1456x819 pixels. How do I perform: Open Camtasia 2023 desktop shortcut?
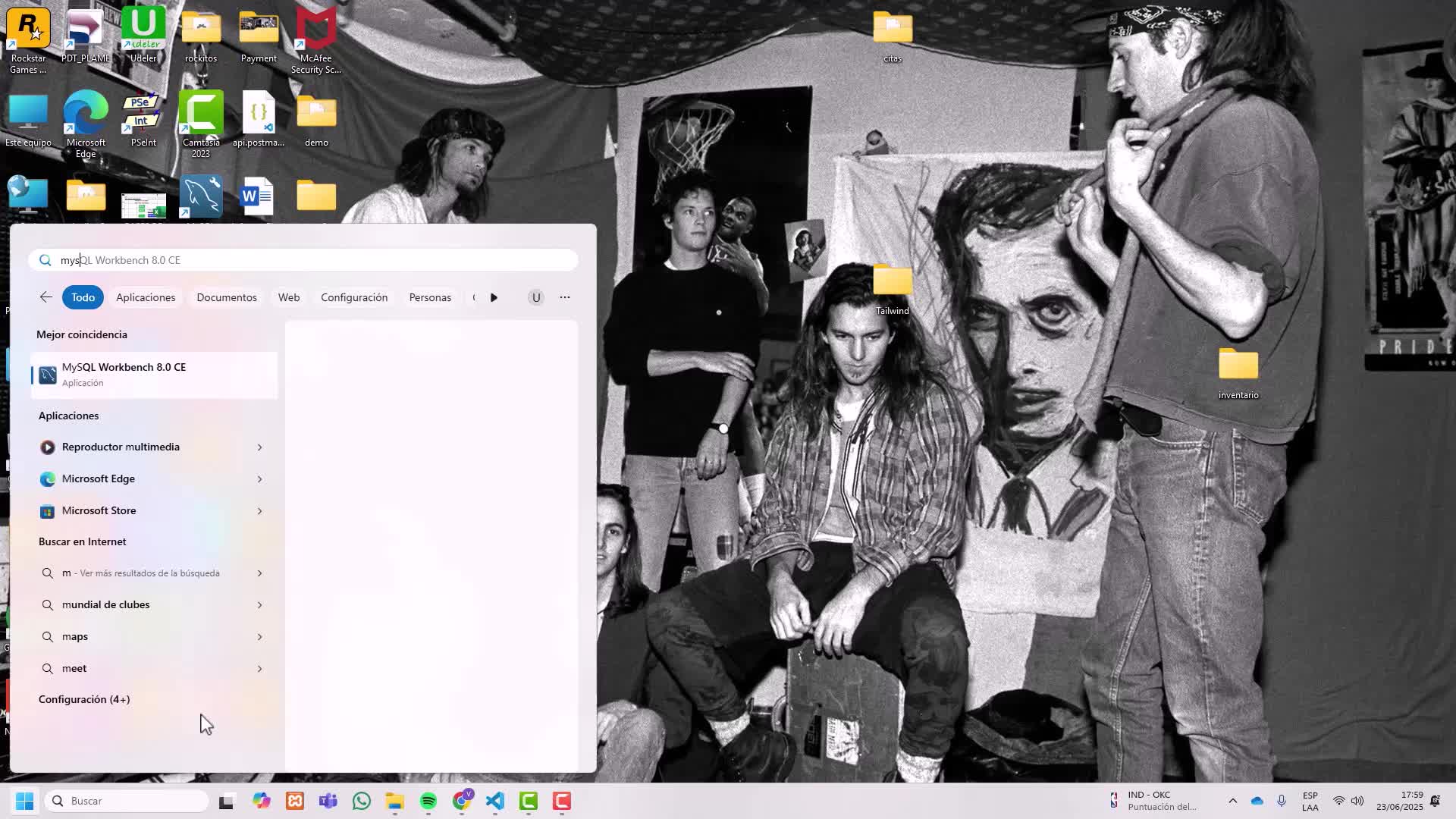[201, 125]
